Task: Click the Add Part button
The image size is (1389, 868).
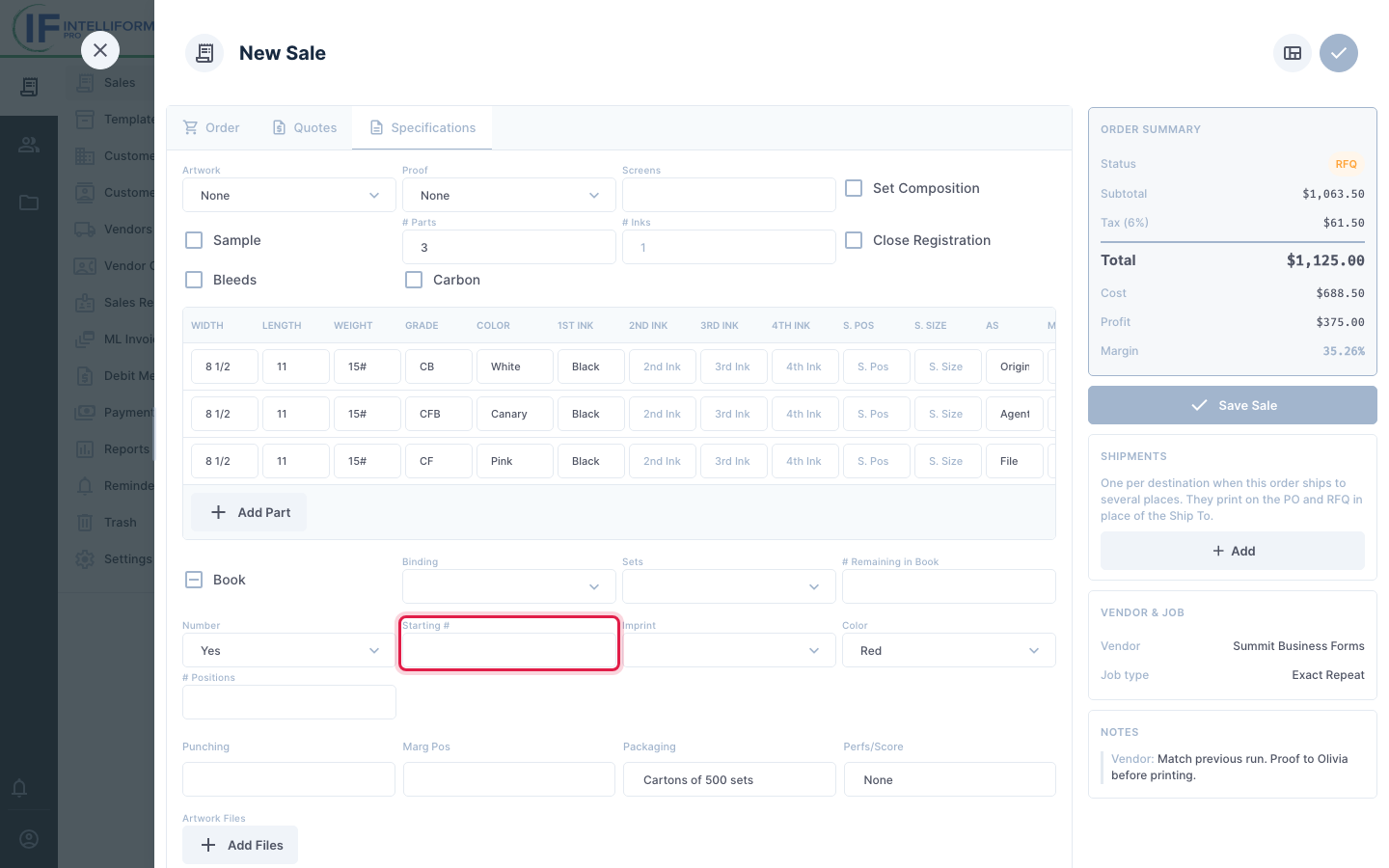Action: tap(249, 512)
